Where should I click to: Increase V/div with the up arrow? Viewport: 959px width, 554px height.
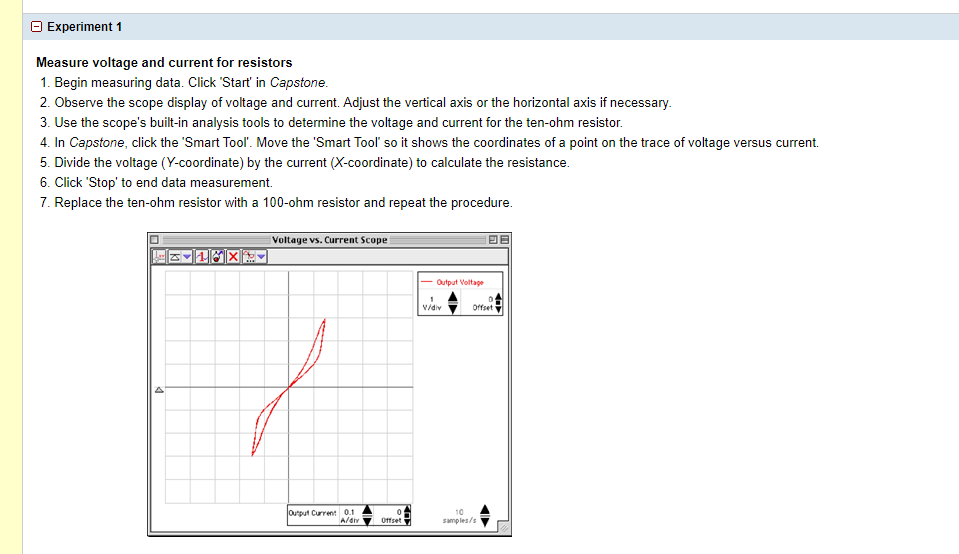[x=453, y=297]
